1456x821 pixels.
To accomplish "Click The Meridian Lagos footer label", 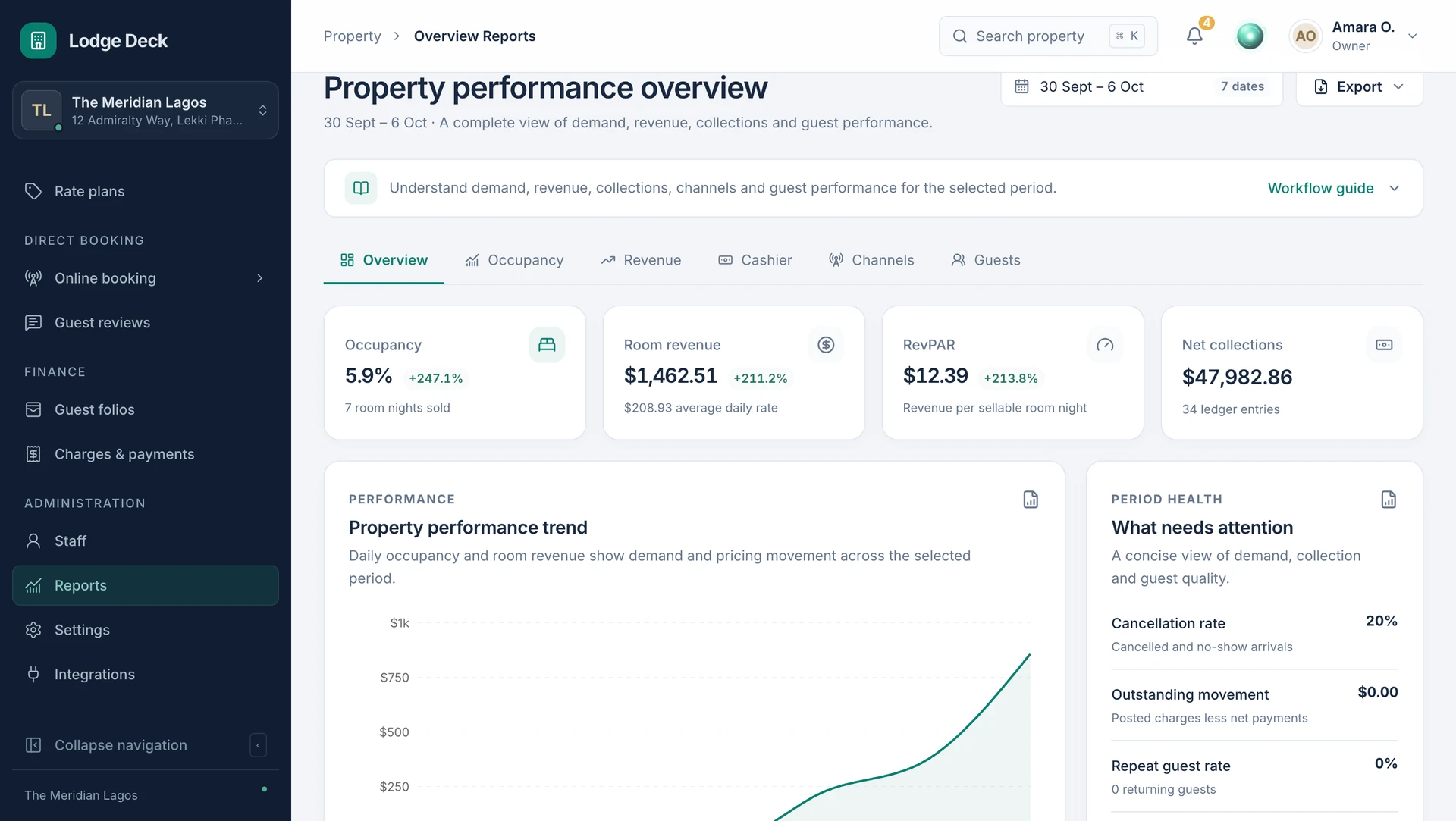I will (81, 795).
